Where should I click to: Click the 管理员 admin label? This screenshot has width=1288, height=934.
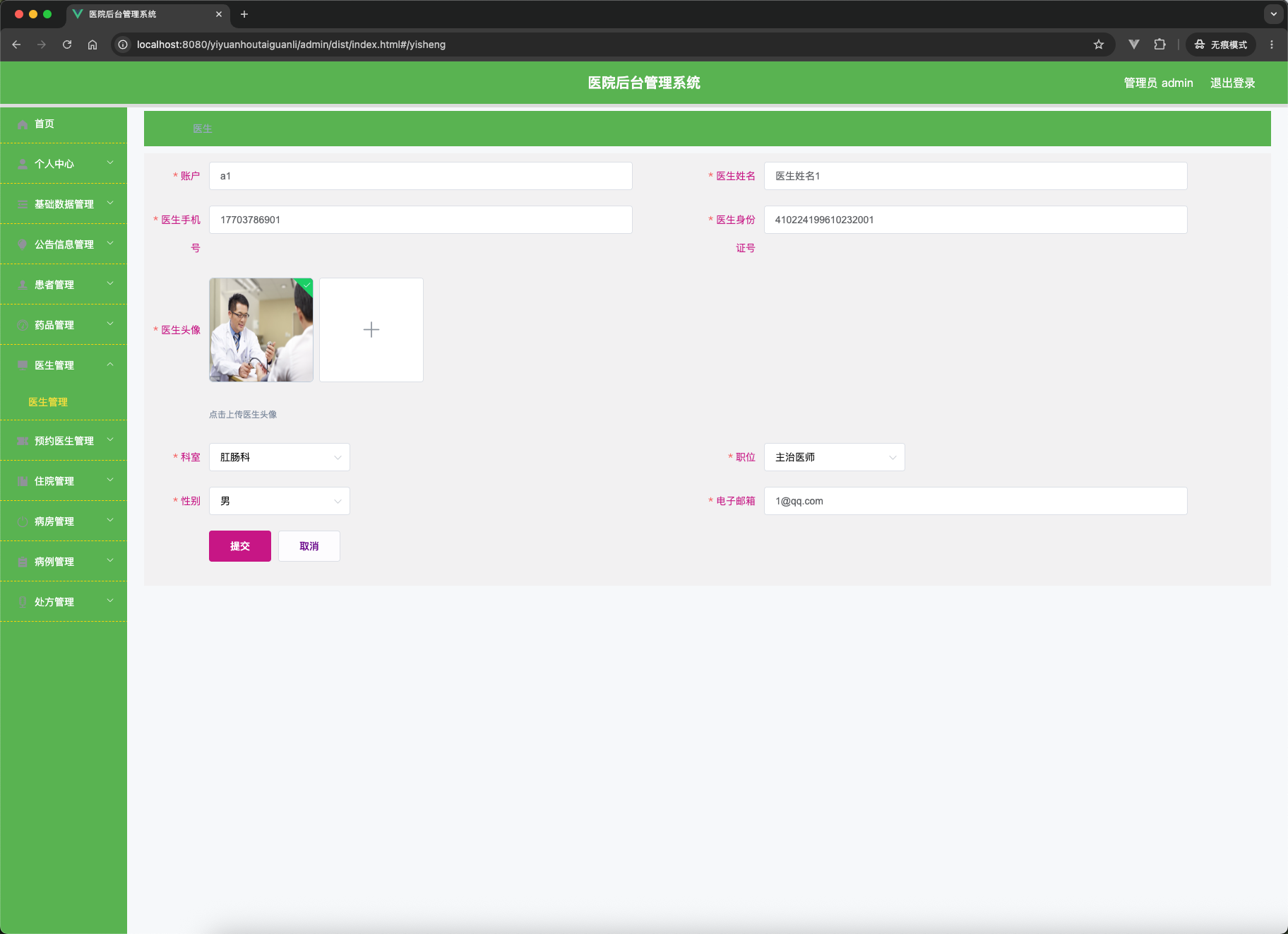[1159, 83]
